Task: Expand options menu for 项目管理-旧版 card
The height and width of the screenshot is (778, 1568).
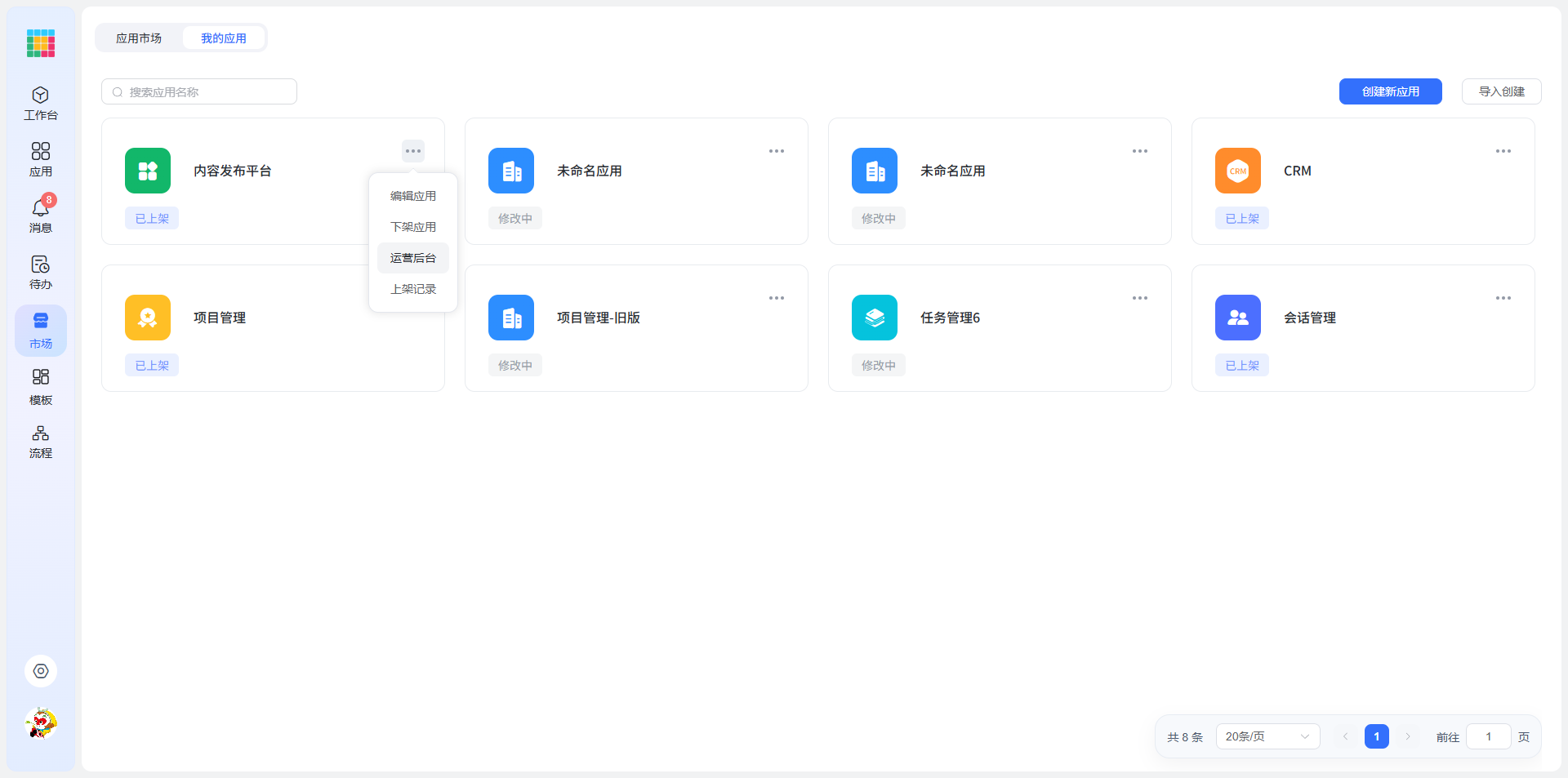Action: click(777, 298)
